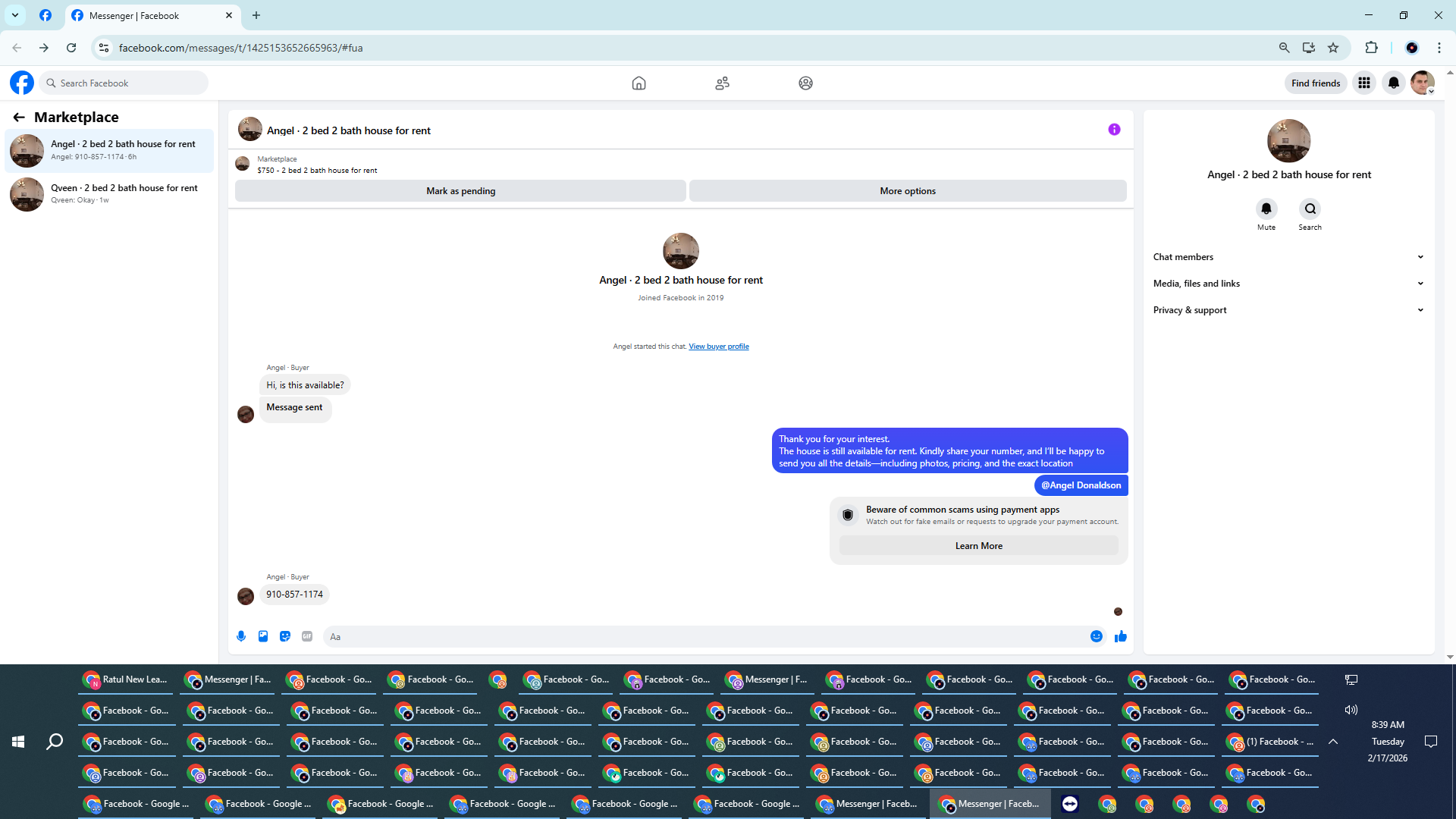The height and width of the screenshot is (819, 1456).
Task: Click Angel's listing thumbnail in right panel
Action: pos(1289,141)
